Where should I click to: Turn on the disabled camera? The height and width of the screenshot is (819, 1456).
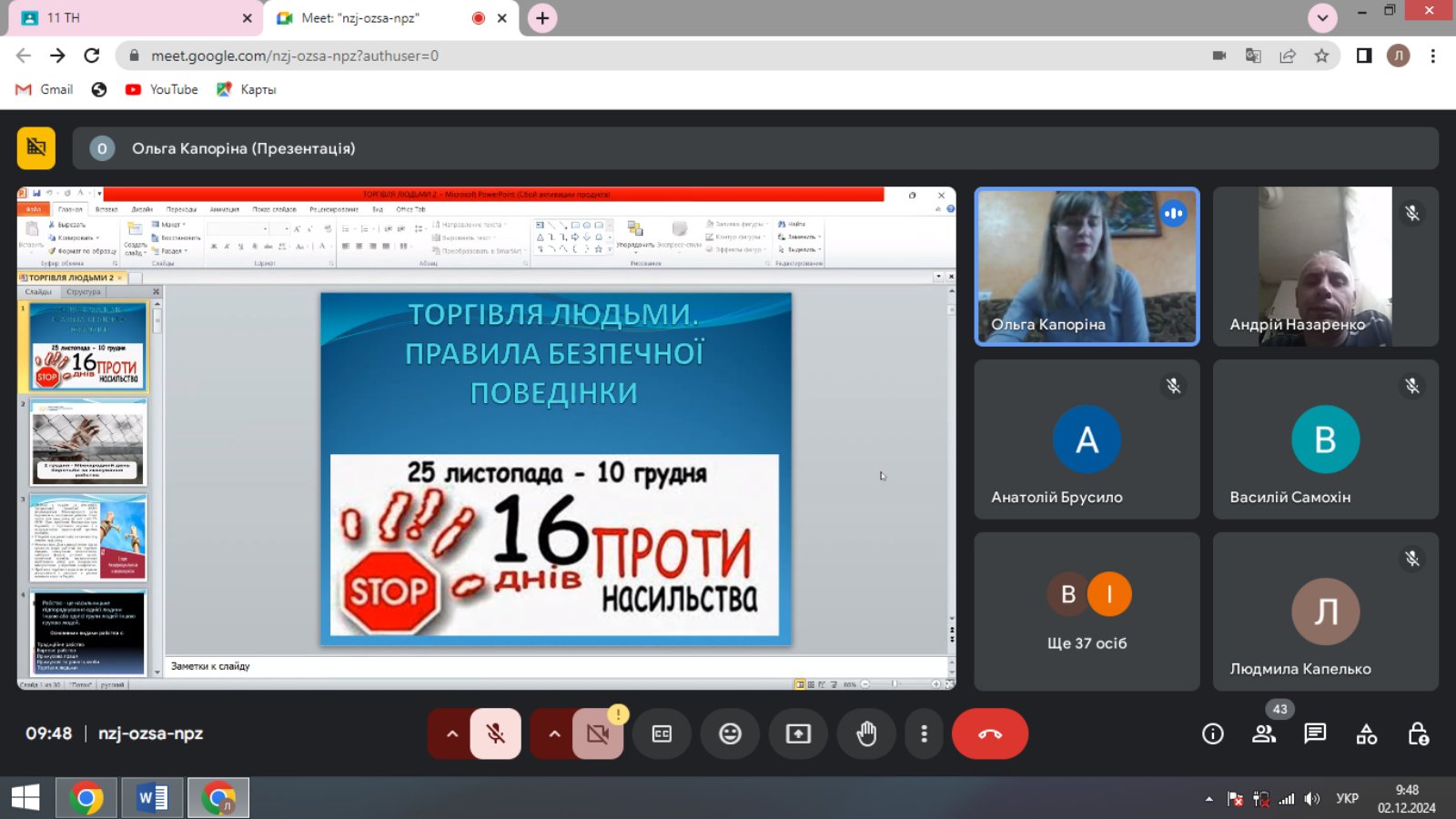pyautogui.click(x=598, y=733)
